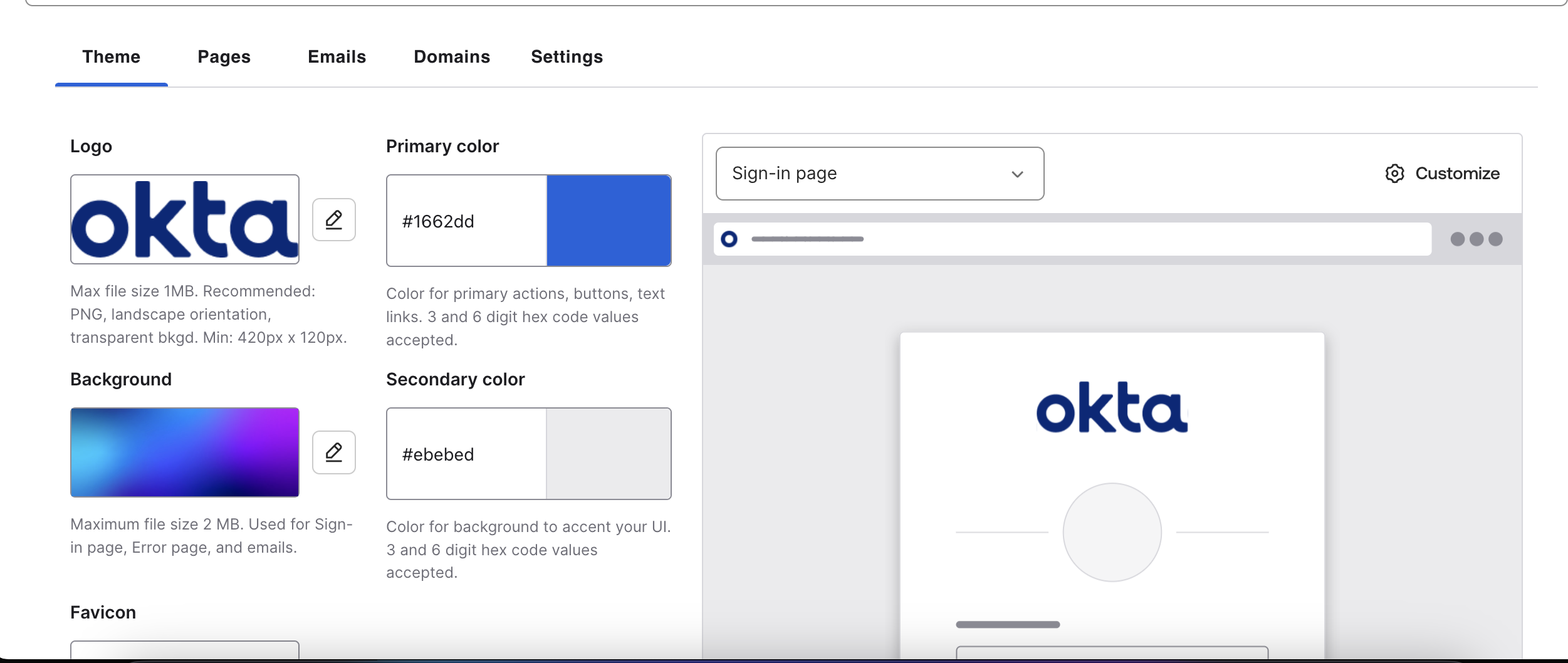Expand the Sign-in page dropdown chevron
This screenshot has width=1568, height=663.
tap(1017, 174)
